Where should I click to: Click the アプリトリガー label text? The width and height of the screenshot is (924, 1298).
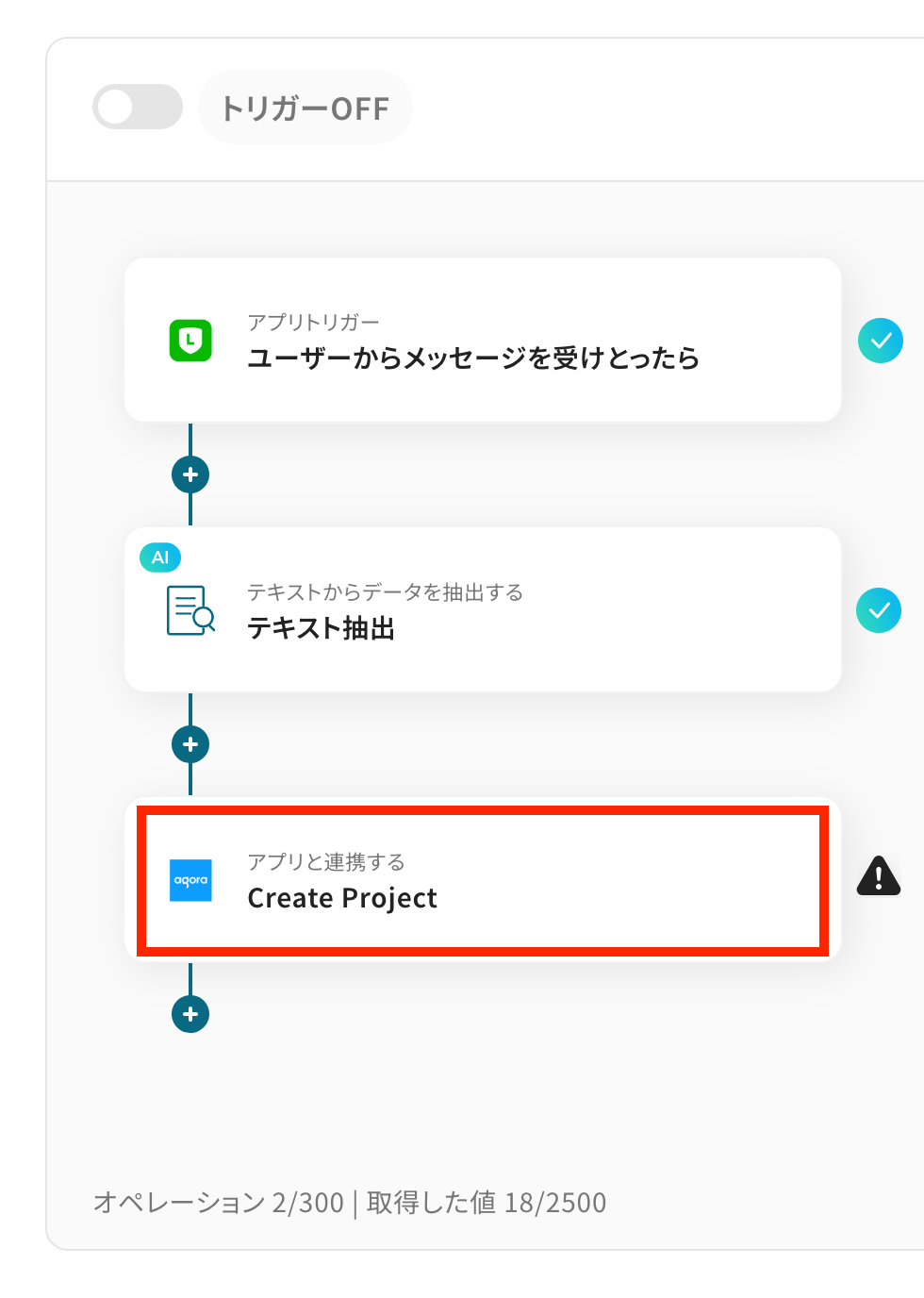tap(313, 323)
